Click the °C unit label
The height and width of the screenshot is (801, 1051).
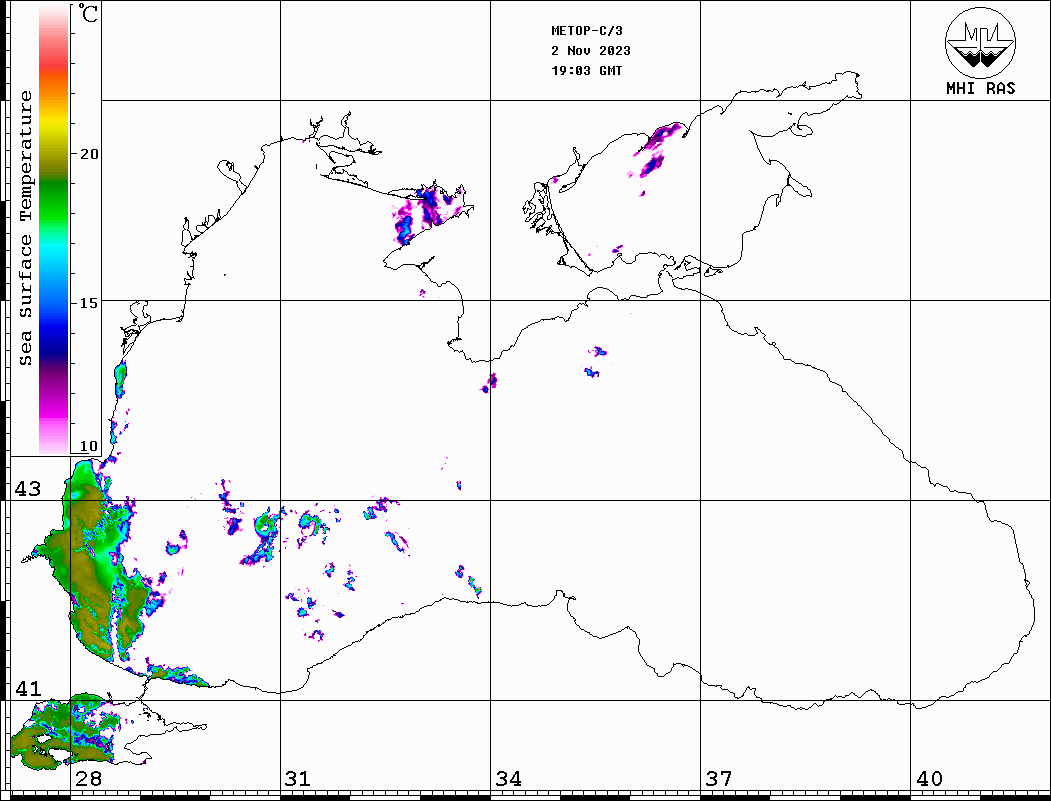tap(88, 13)
